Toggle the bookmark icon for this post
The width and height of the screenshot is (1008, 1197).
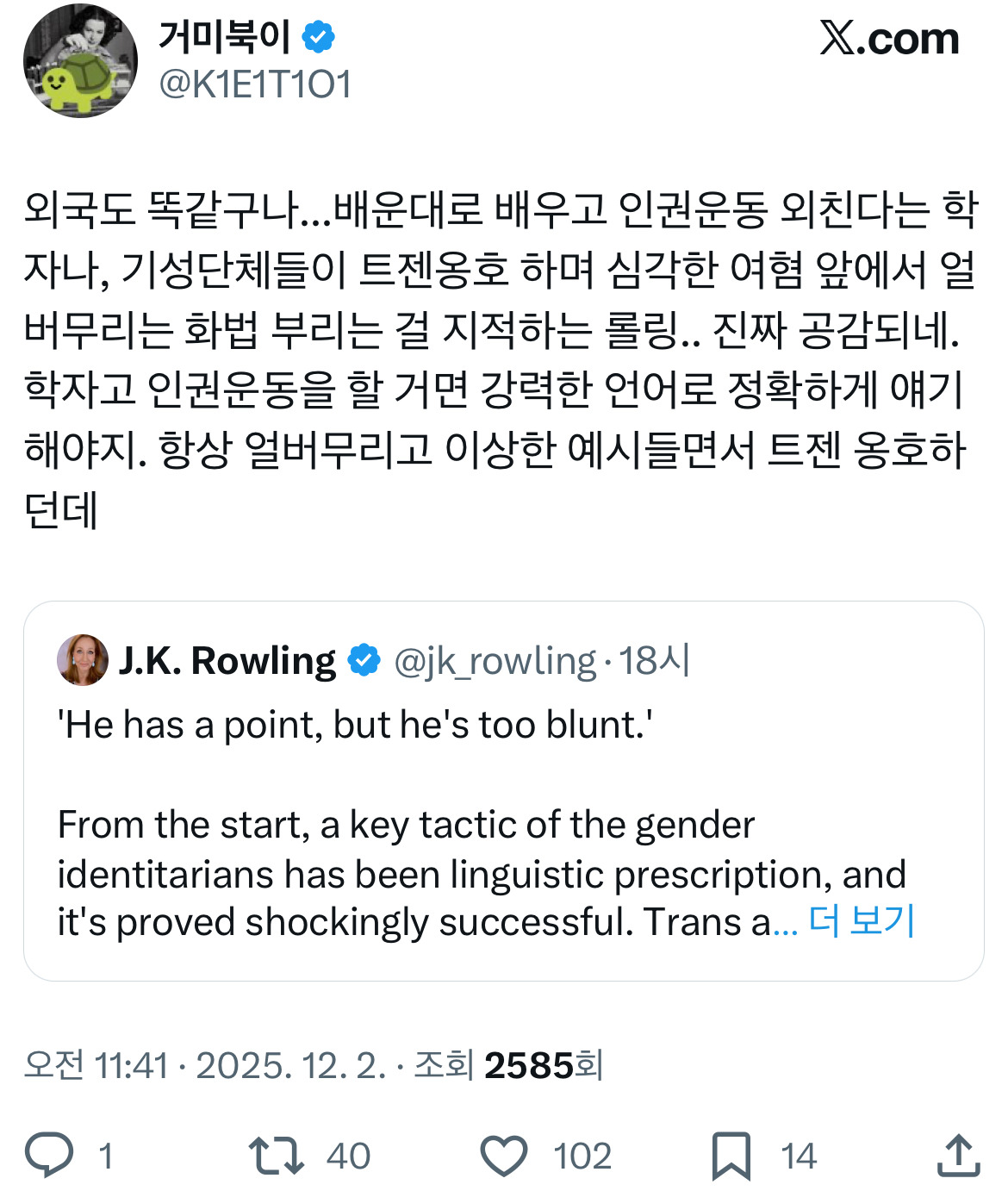pyautogui.click(x=731, y=1155)
